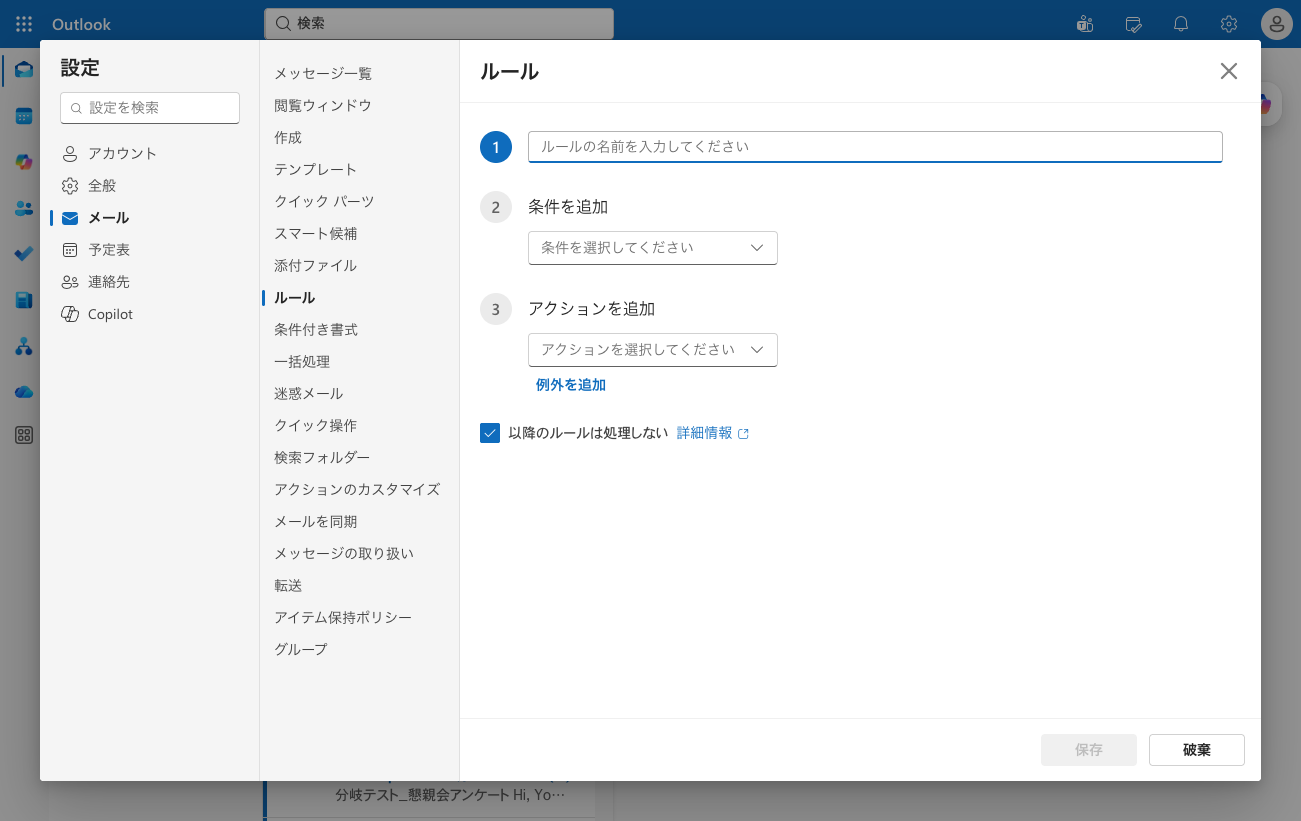Open クイック操作 settings page

coord(315,425)
